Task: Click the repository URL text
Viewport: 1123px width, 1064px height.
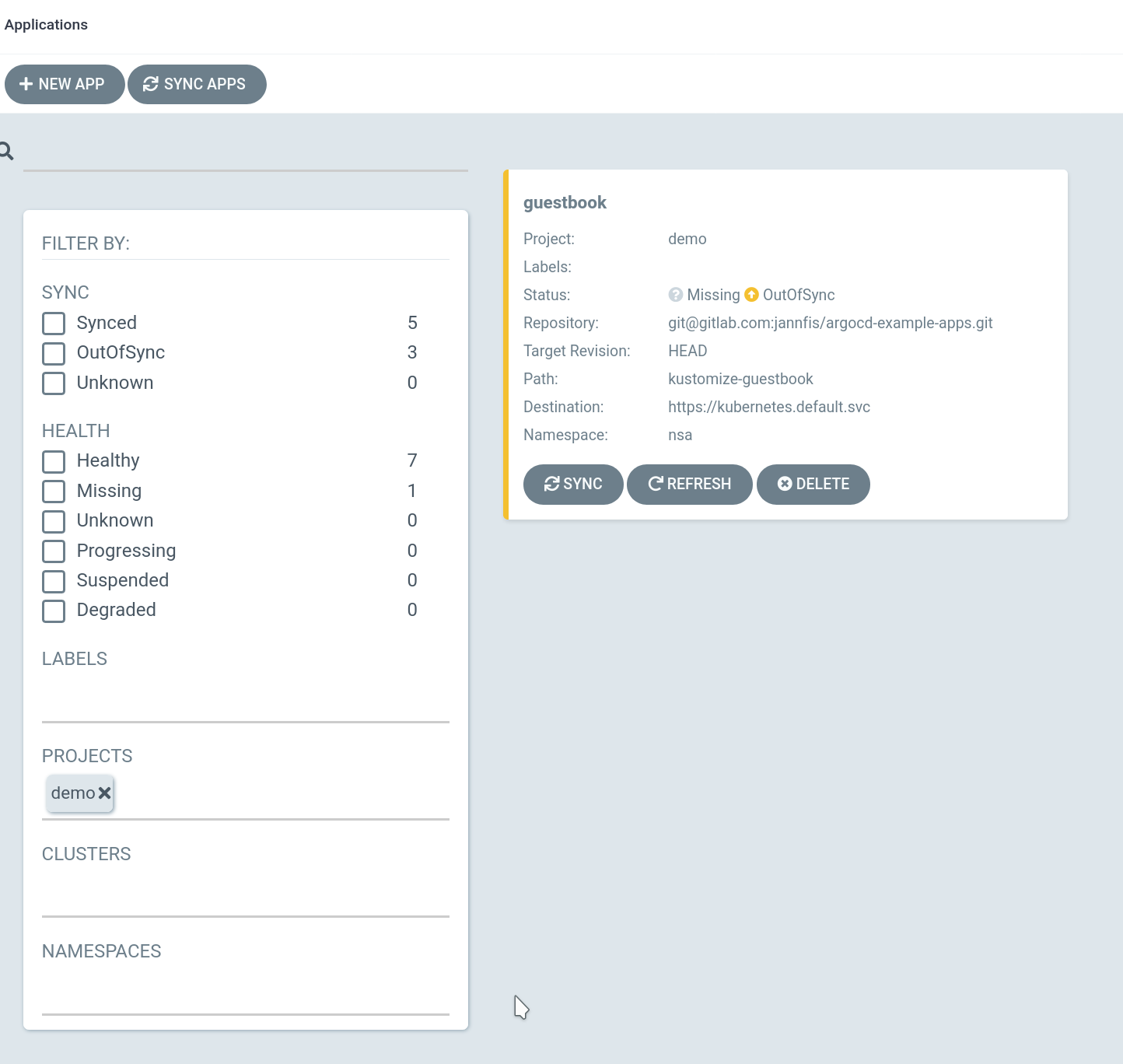Action: tap(831, 323)
